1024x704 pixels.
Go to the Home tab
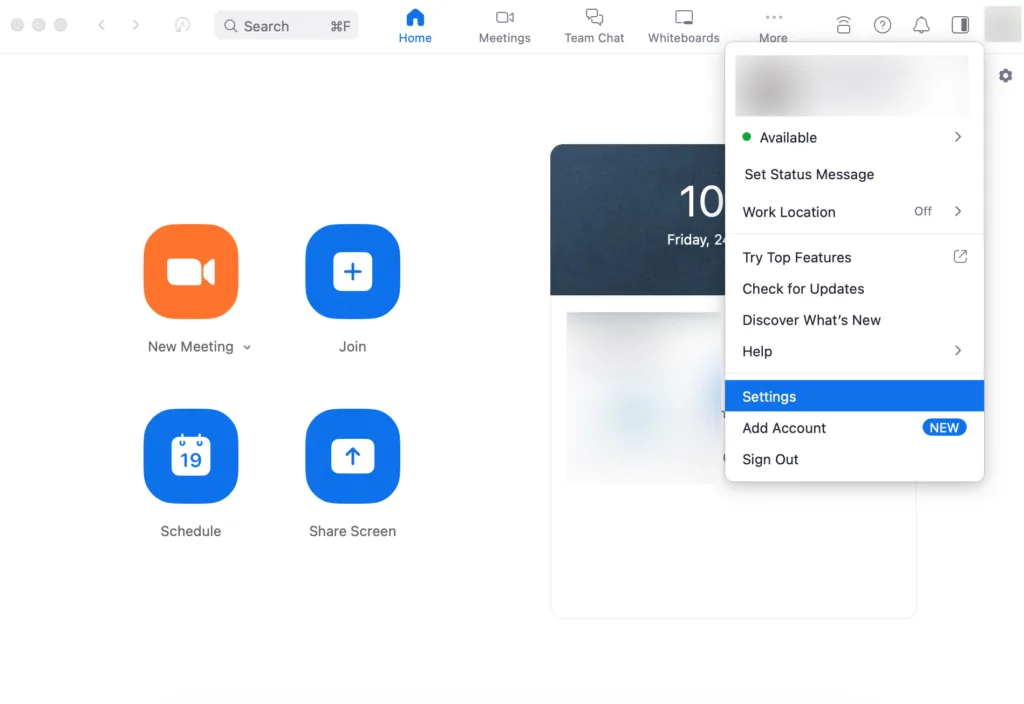(415, 26)
